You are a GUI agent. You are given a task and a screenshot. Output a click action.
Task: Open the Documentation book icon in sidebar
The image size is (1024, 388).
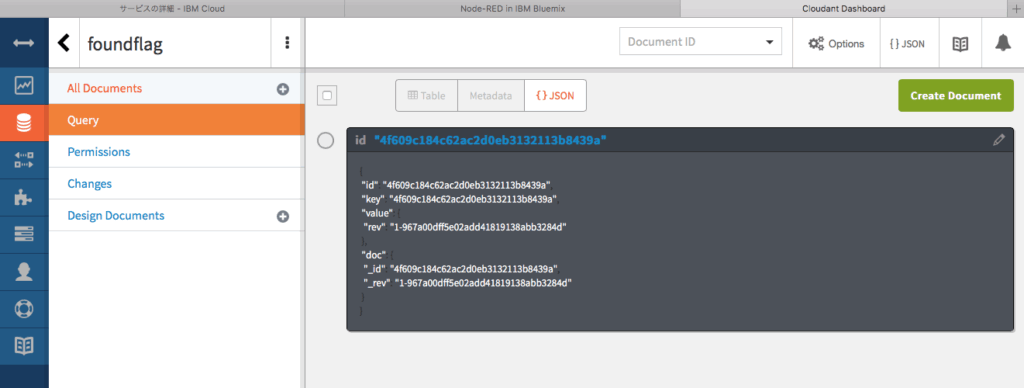click(24, 346)
